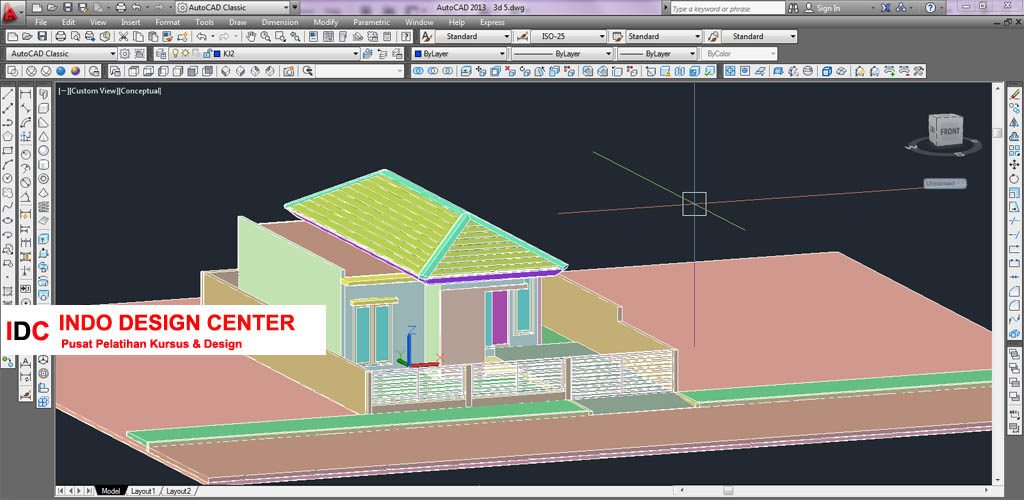Screen dimensions: 1024x500
Task: Click the viewport controls minus label
Action: (63, 91)
